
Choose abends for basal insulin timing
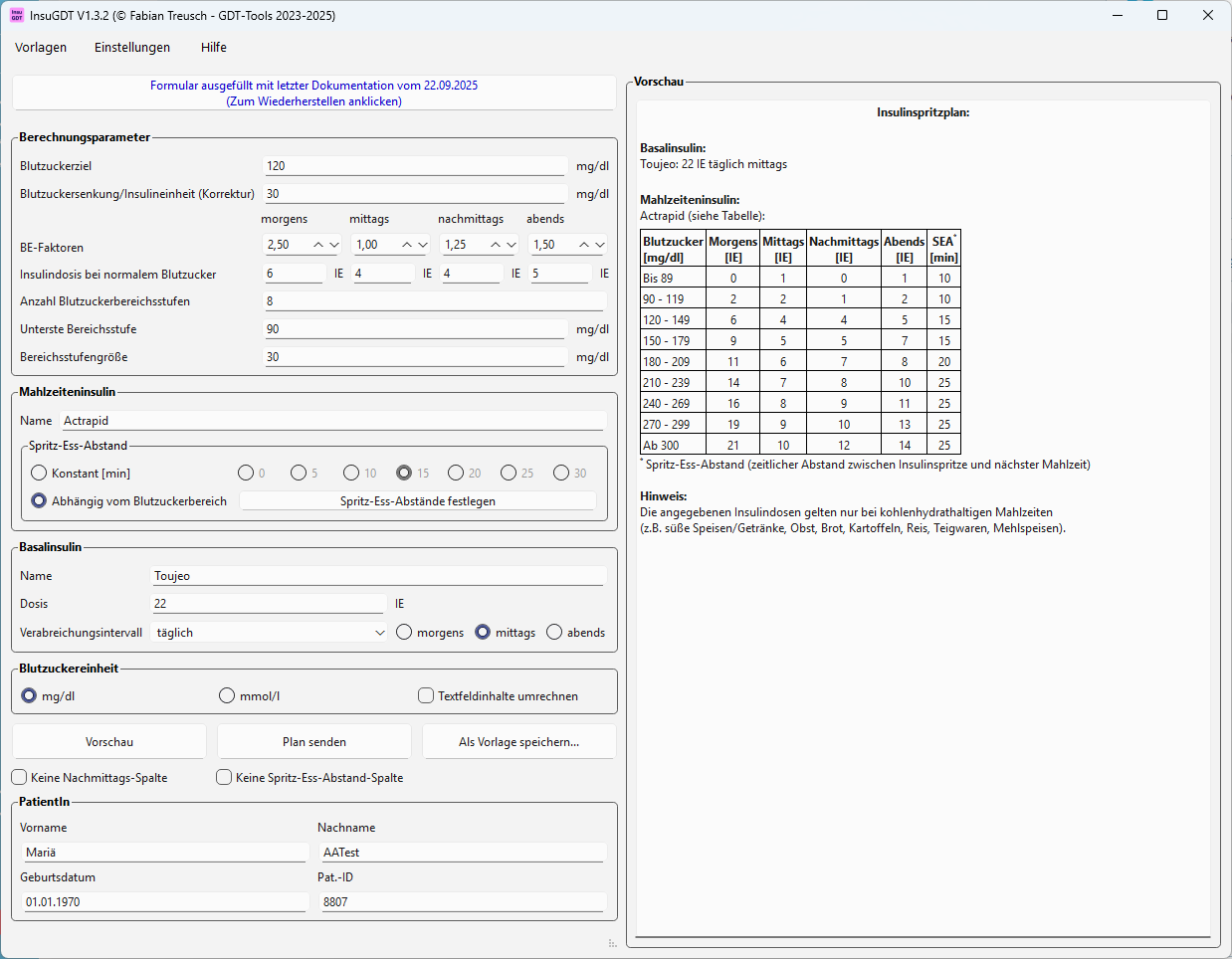coord(554,633)
